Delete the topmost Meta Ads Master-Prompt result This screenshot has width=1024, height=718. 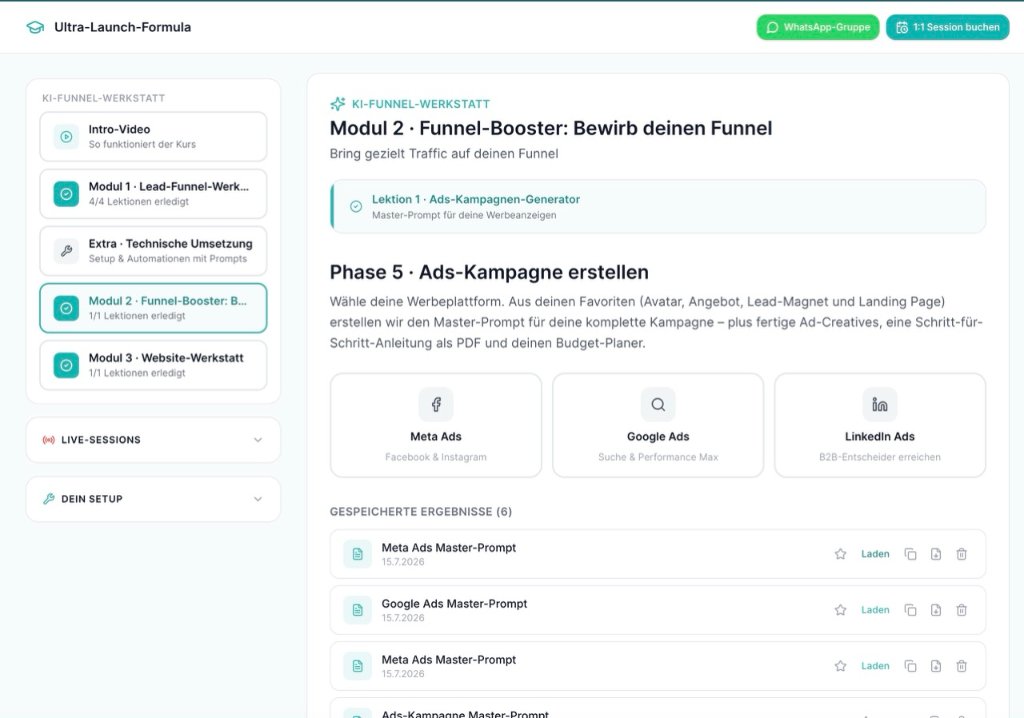[x=961, y=554]
